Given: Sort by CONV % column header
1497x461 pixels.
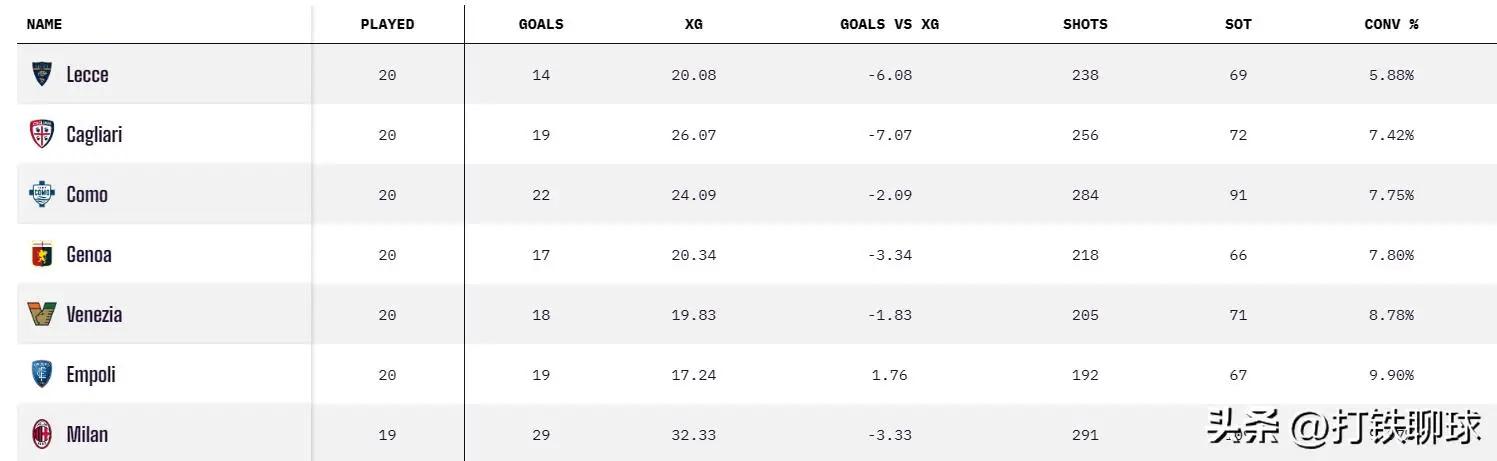Looking at the screenshot, I should (1391, 24).
